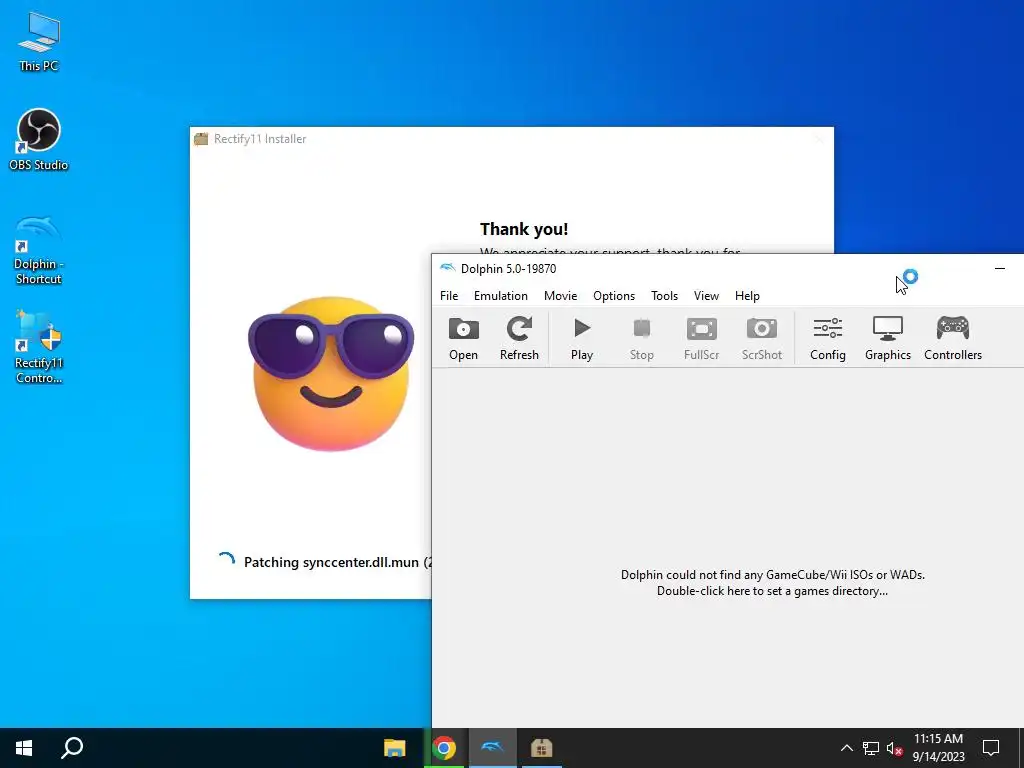
Task: Select the This PC desktop icon
Action: point(39,42)
